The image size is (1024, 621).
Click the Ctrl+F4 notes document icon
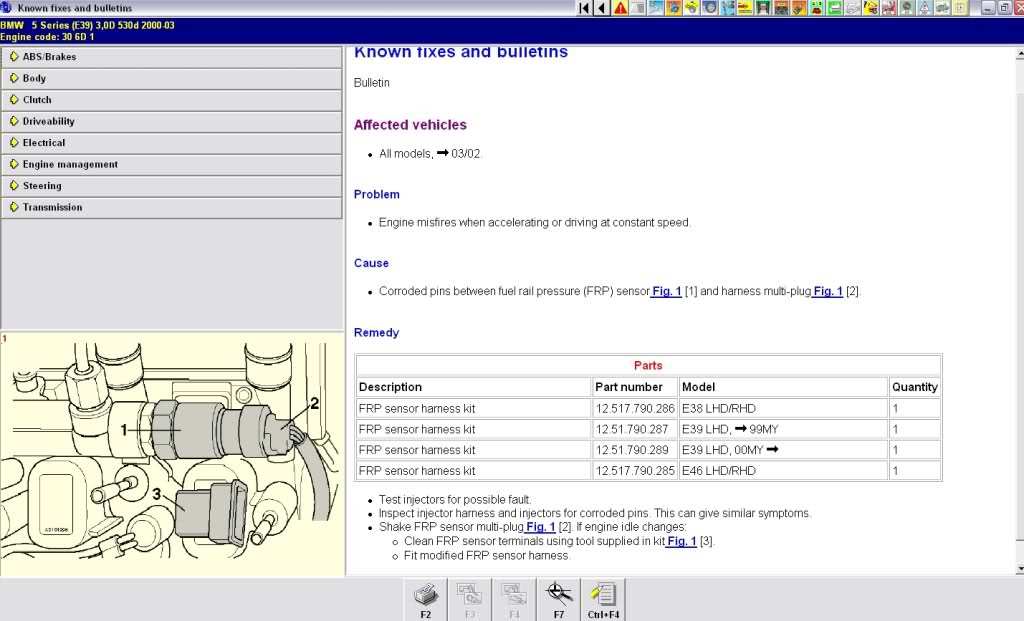pos(603,597)
